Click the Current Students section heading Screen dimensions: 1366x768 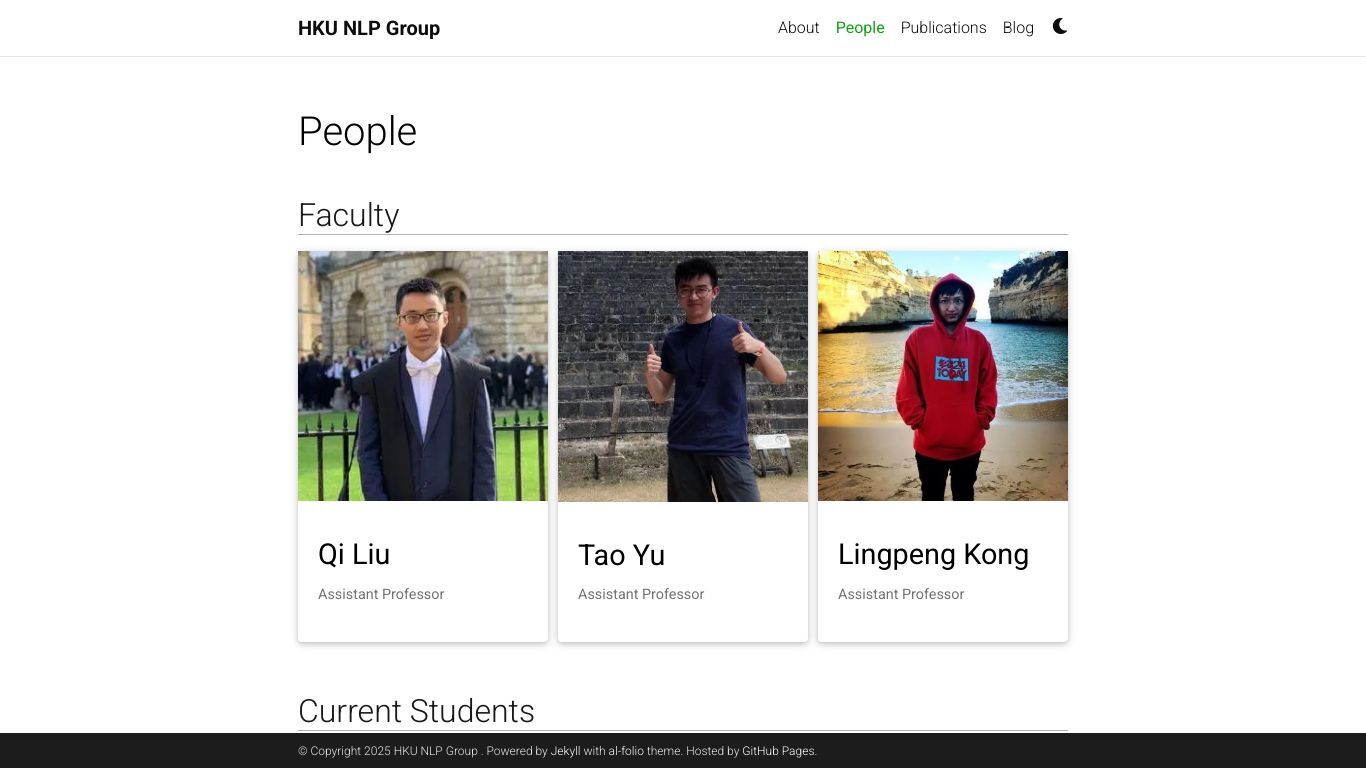tap(416, 711)
